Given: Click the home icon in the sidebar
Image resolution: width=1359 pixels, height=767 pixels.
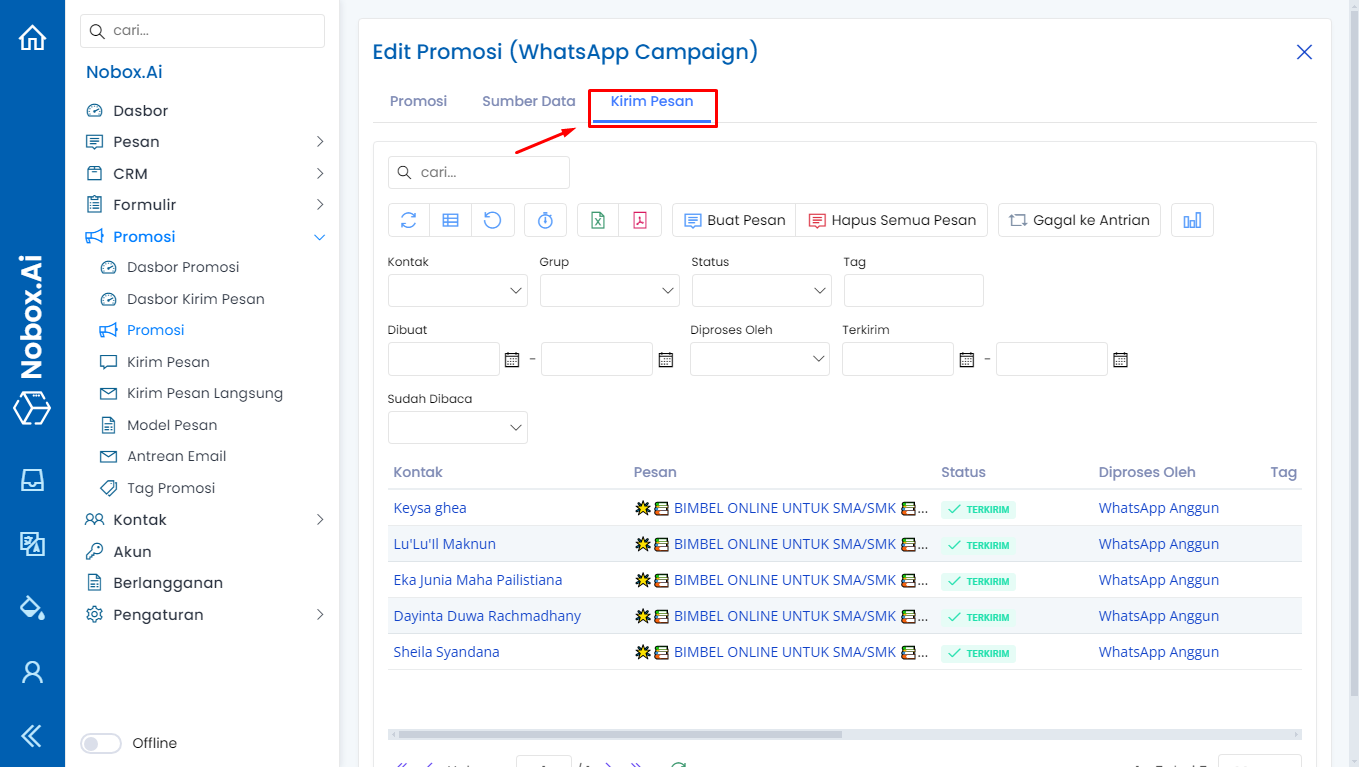Looking at the screenshot, I should tap(32, 38).
